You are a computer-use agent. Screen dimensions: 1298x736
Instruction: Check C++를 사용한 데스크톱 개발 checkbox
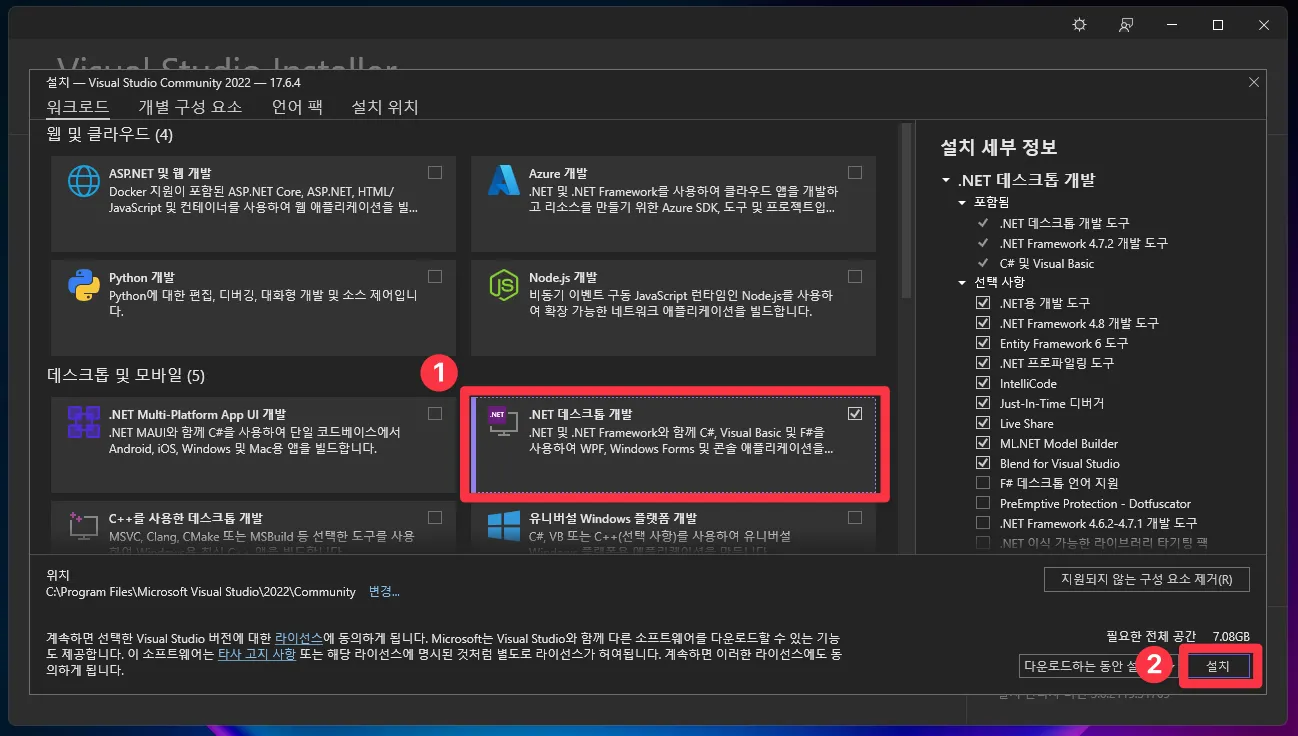coord(435,517)
